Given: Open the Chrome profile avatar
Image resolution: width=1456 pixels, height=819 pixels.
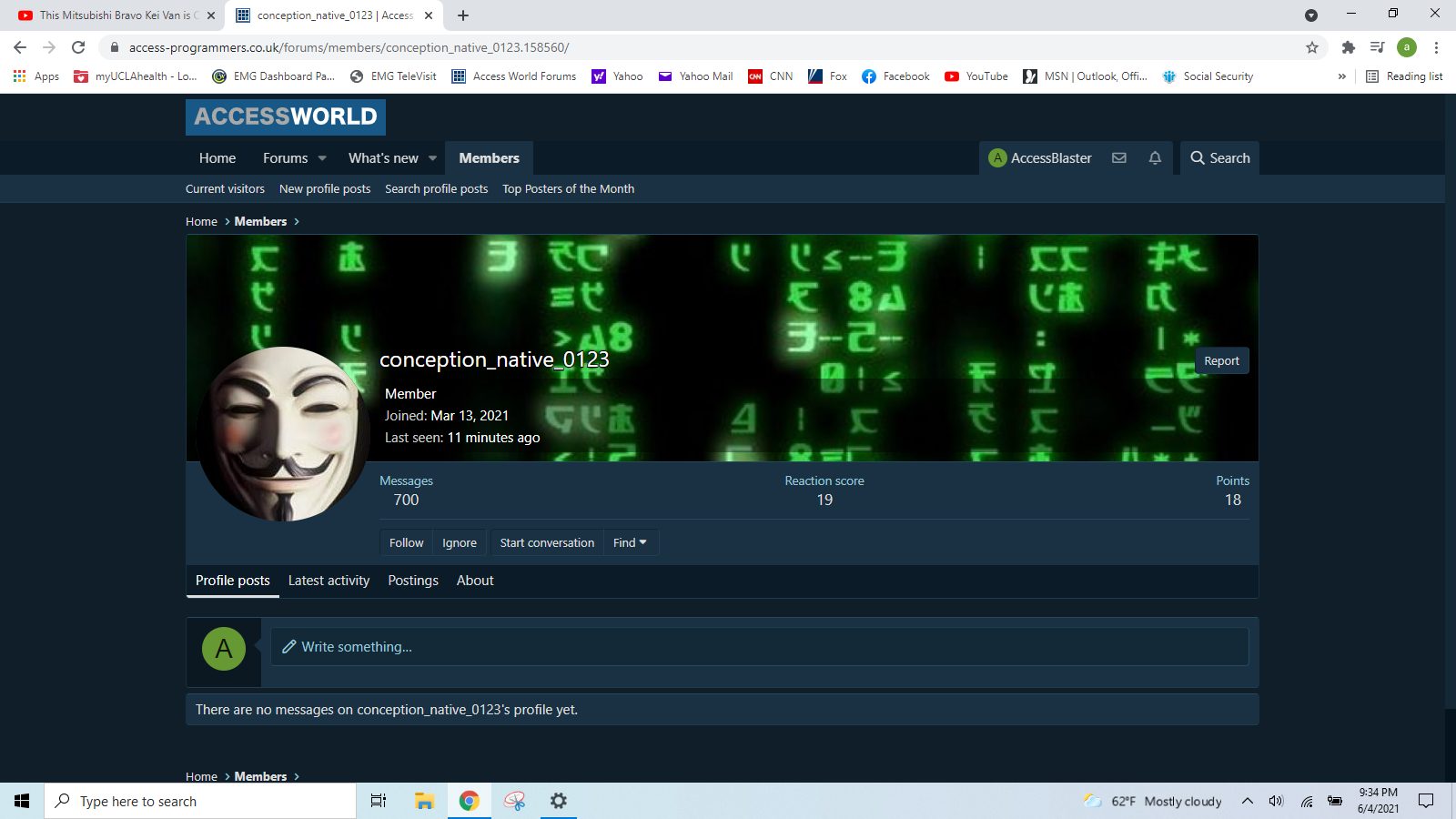Looking at the screenshot, I should [x=1407, y=47].
